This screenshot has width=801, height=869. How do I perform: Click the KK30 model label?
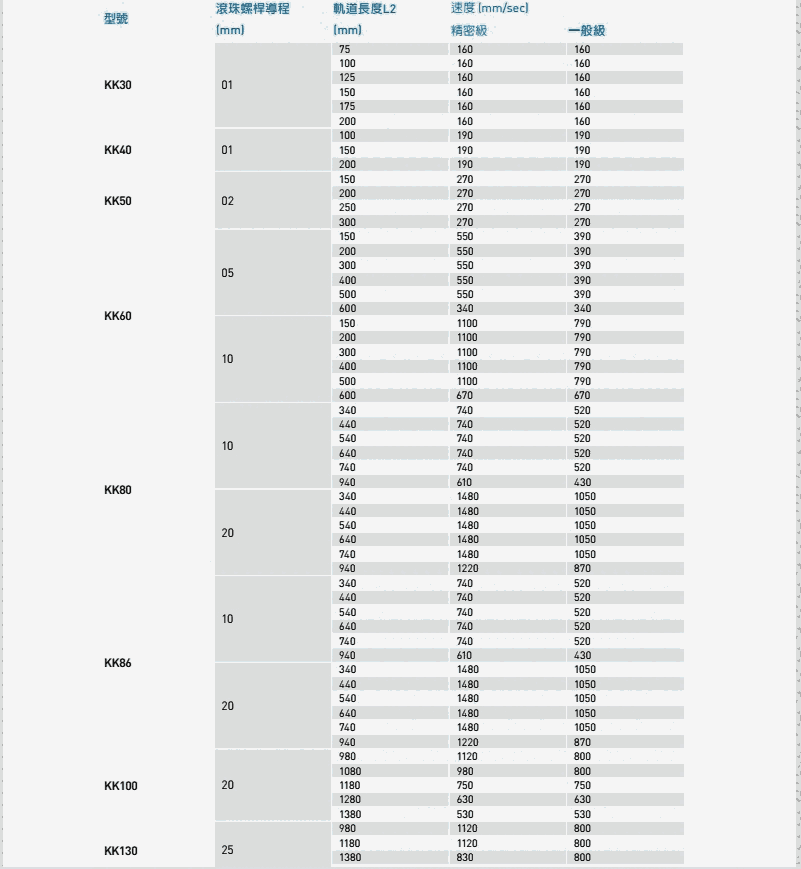pos(117,85)
